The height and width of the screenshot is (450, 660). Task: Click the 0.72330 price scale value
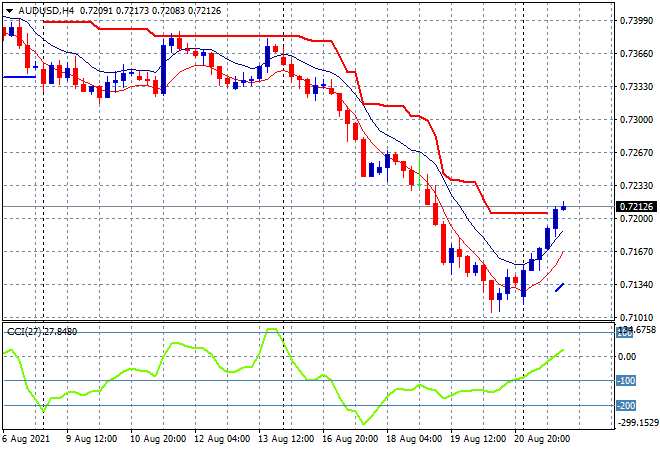coord(636,186)
